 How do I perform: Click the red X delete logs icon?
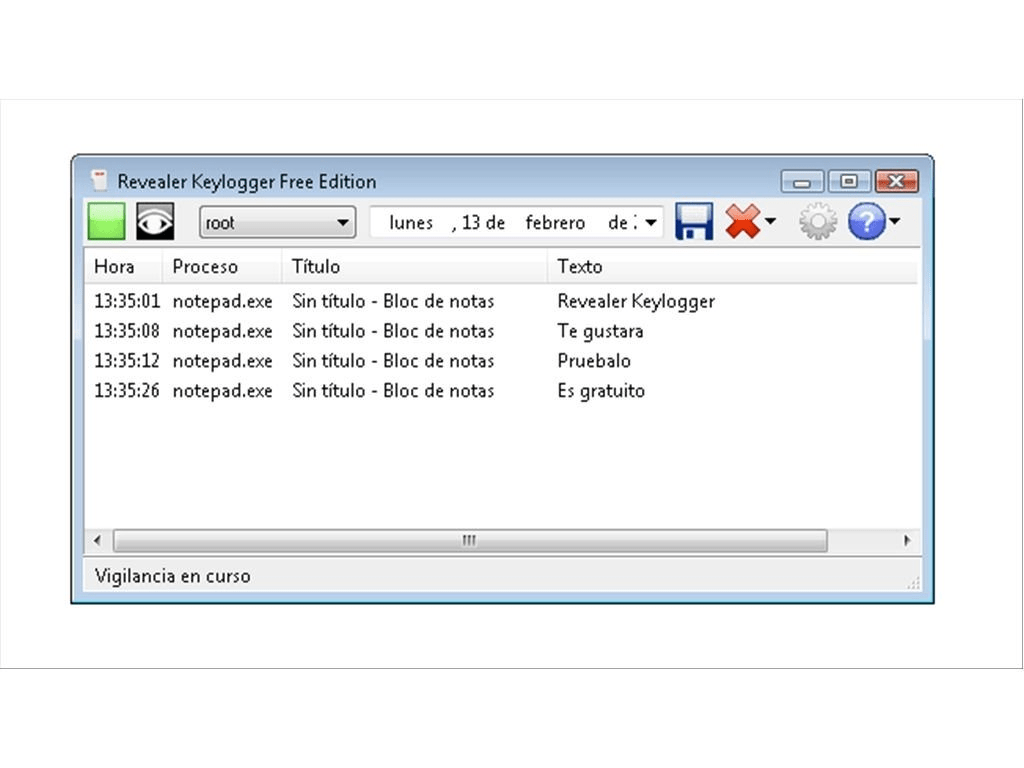point(743,222)
